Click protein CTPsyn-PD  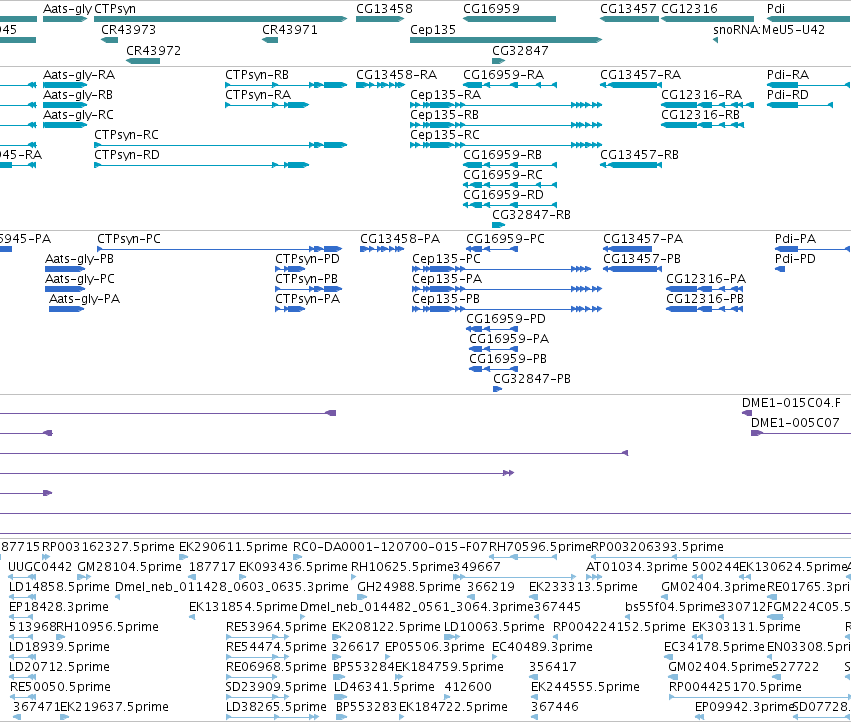coord(290,269)
